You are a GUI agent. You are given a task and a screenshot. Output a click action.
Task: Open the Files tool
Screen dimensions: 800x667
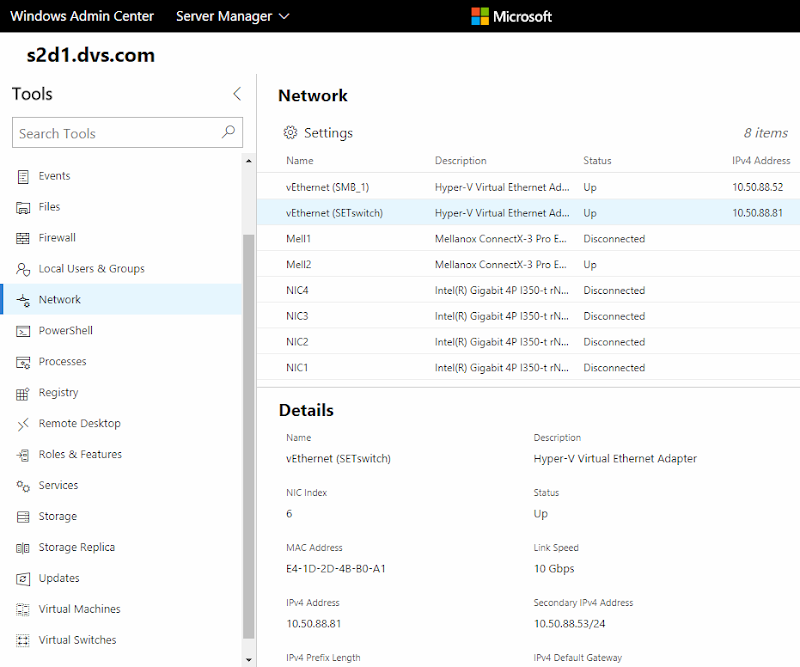[x=49, y=207]
